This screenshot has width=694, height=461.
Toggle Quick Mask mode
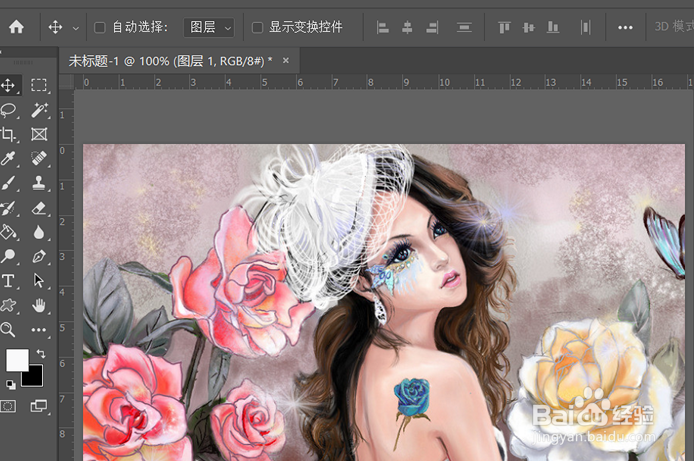pyautogui.click(x=8, y=406)
